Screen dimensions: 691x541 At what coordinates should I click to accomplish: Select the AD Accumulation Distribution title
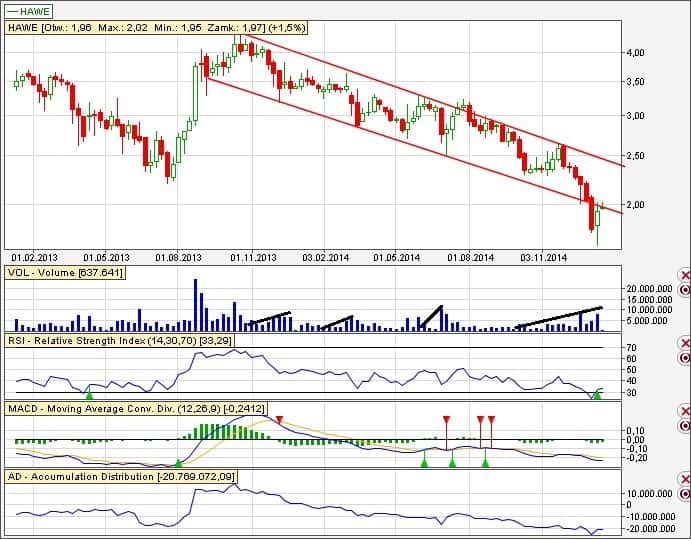(121, 477)
